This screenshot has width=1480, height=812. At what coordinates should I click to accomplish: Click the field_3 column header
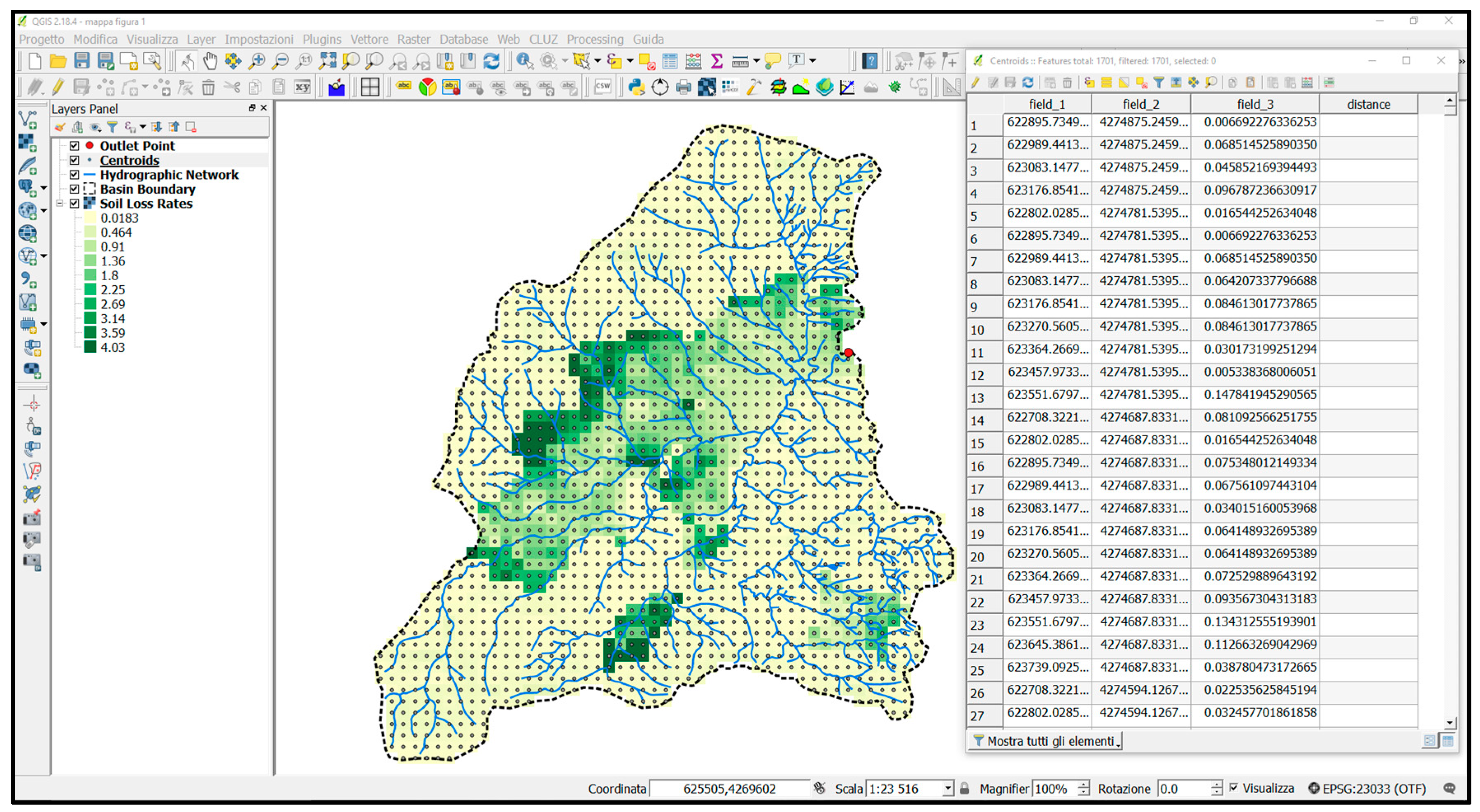[x=1255, y=104]
